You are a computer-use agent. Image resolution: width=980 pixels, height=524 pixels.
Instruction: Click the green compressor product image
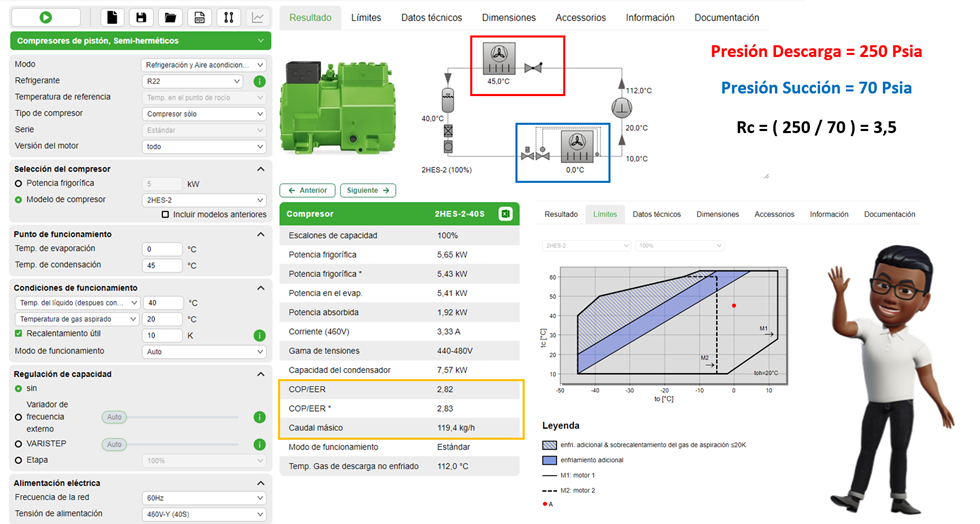[338, 107]
